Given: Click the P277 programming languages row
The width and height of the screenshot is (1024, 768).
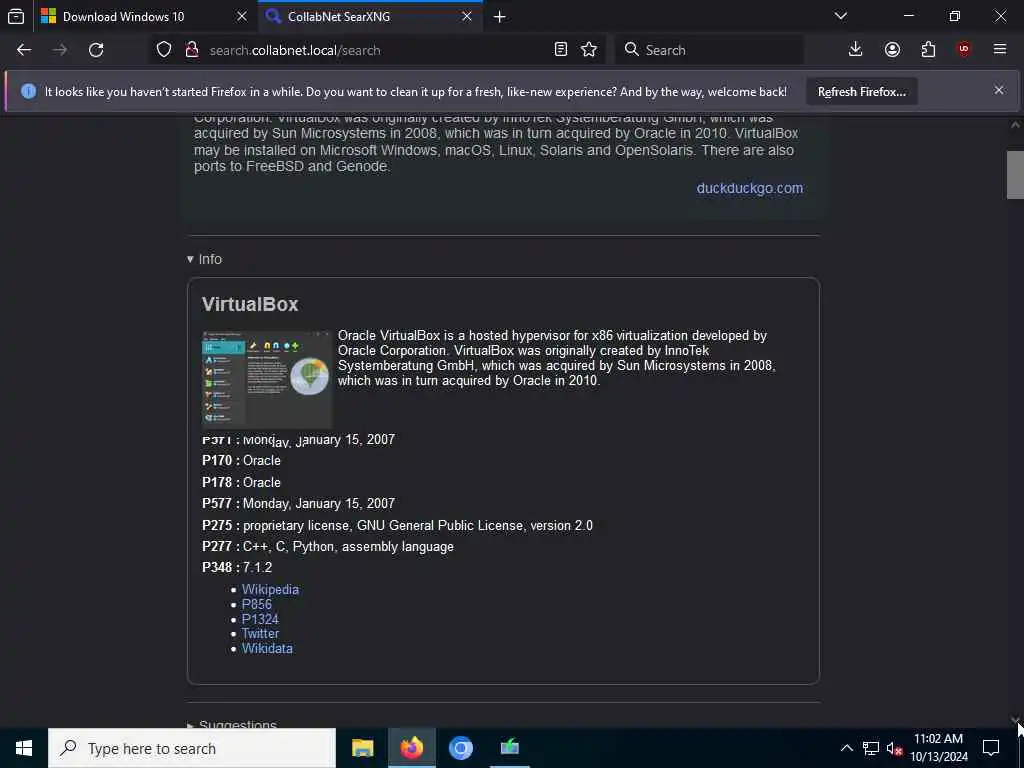Looking at the screenshot, I should (x=328, y=547).
